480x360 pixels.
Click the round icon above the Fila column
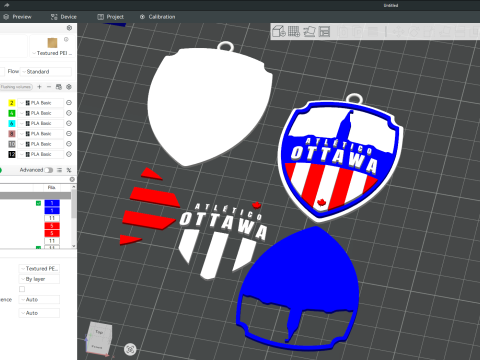click(72, 179)
